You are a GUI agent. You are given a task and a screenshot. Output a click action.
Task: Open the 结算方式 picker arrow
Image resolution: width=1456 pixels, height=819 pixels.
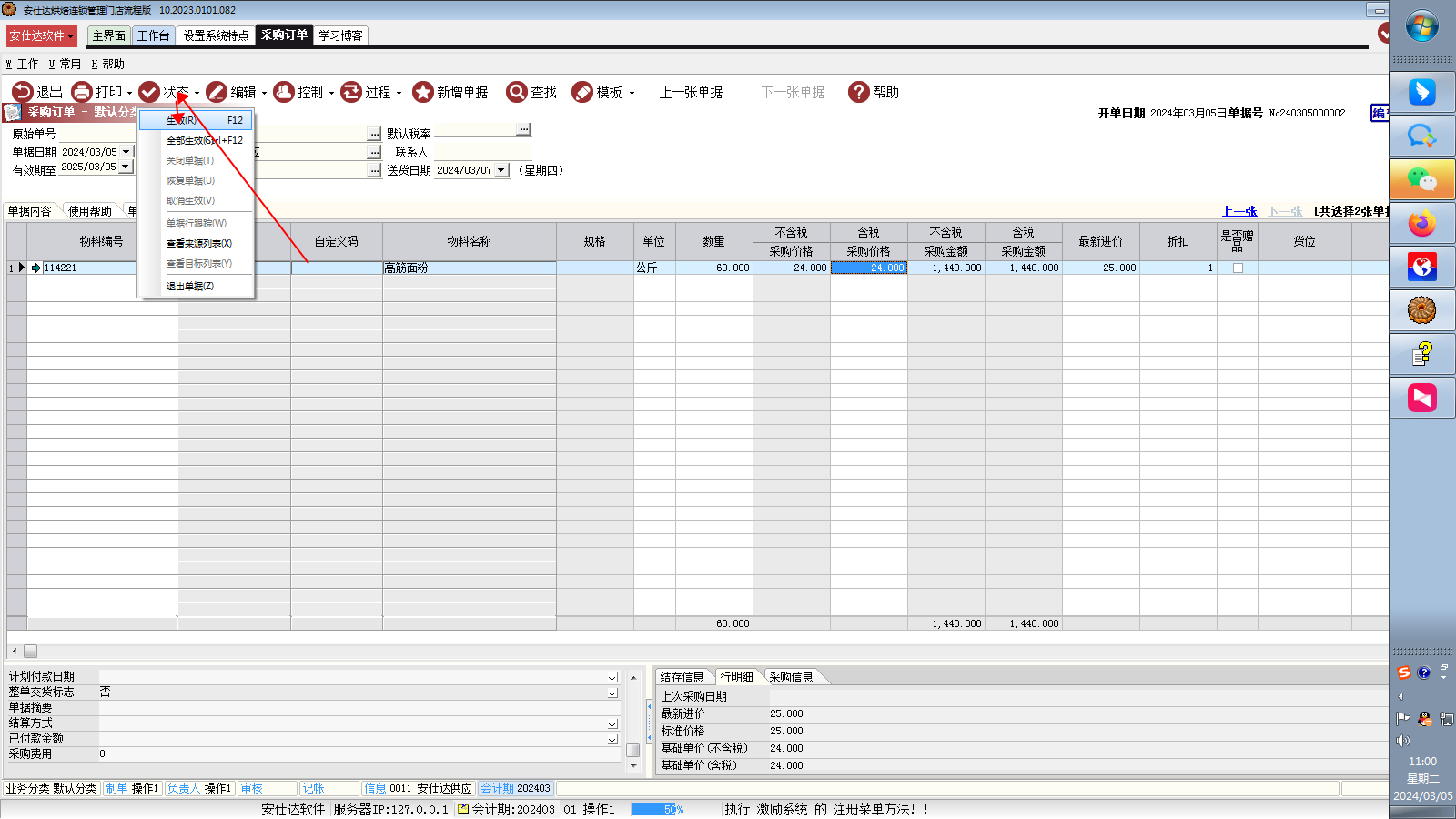tap(612, 723)
